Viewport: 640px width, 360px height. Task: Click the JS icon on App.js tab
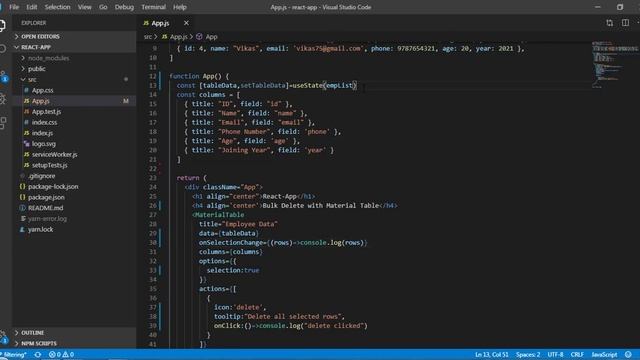146,23
